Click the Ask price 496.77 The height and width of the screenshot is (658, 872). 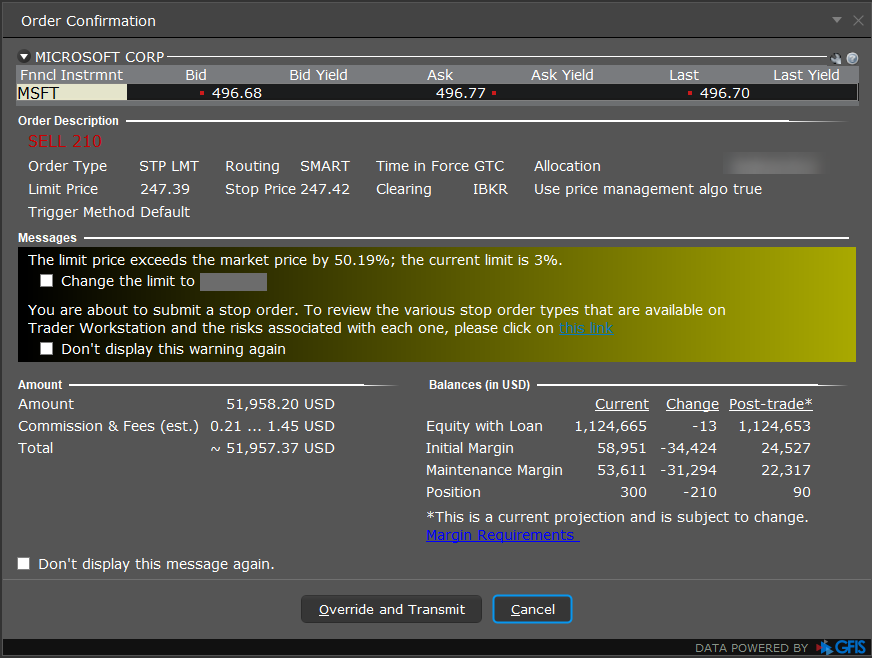pos(460,93)
